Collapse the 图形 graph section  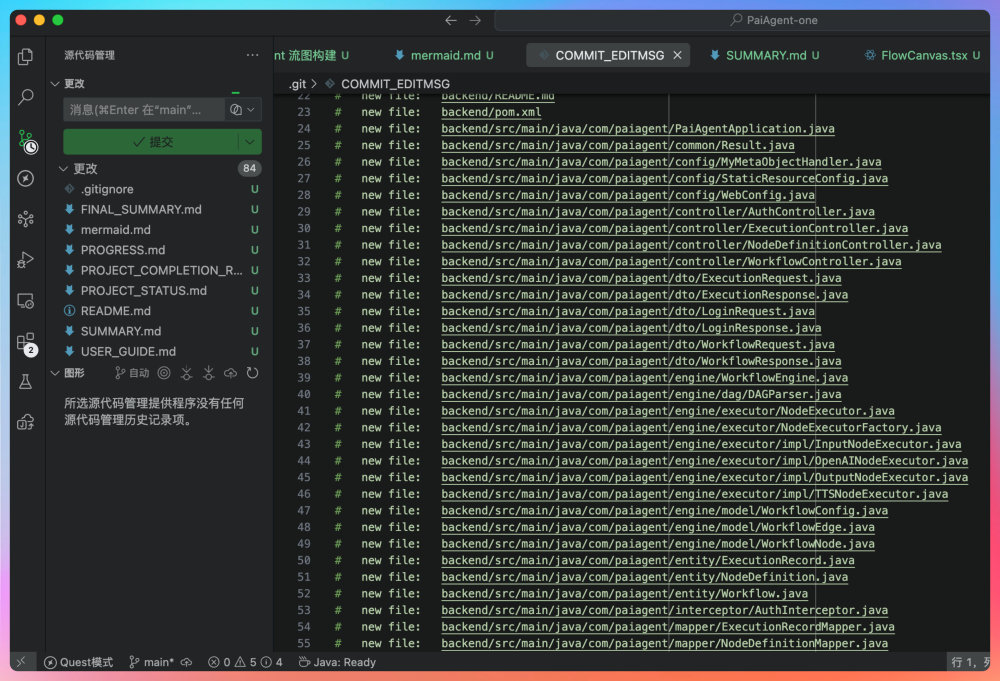click(x=56, y=373)
